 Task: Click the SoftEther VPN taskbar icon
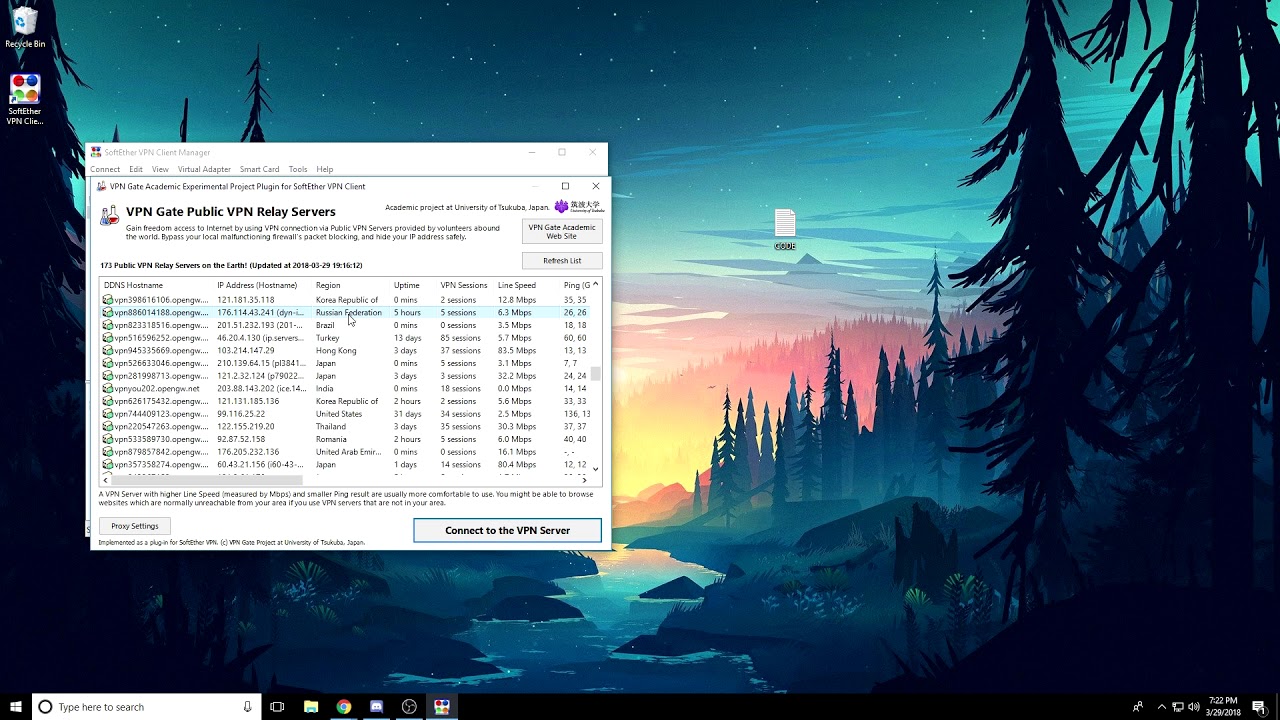point(442,707)
